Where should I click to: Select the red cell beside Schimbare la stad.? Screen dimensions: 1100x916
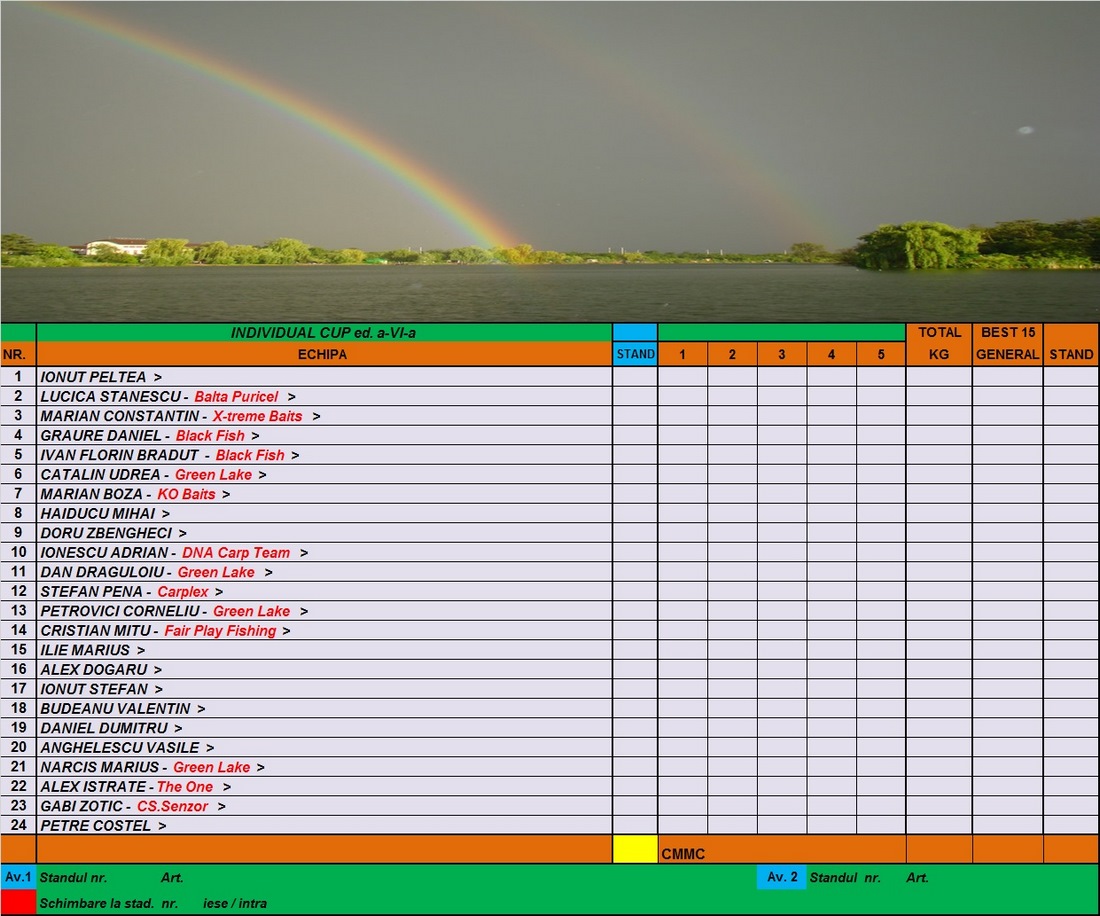click(x=18, y=902)
